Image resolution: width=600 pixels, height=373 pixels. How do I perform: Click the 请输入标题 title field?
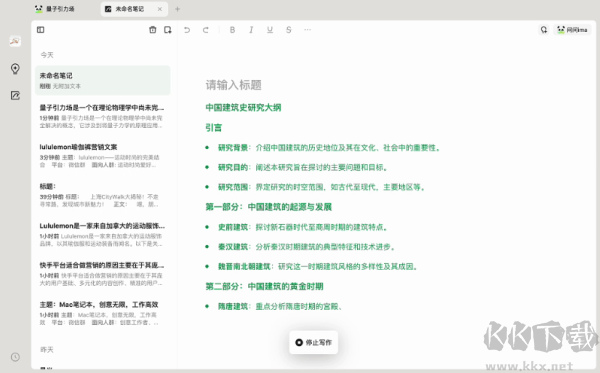tap(233, 85)
